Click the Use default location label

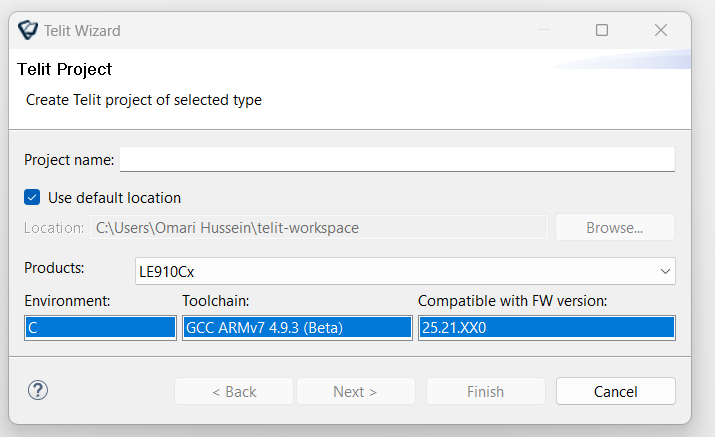(114, 198)
